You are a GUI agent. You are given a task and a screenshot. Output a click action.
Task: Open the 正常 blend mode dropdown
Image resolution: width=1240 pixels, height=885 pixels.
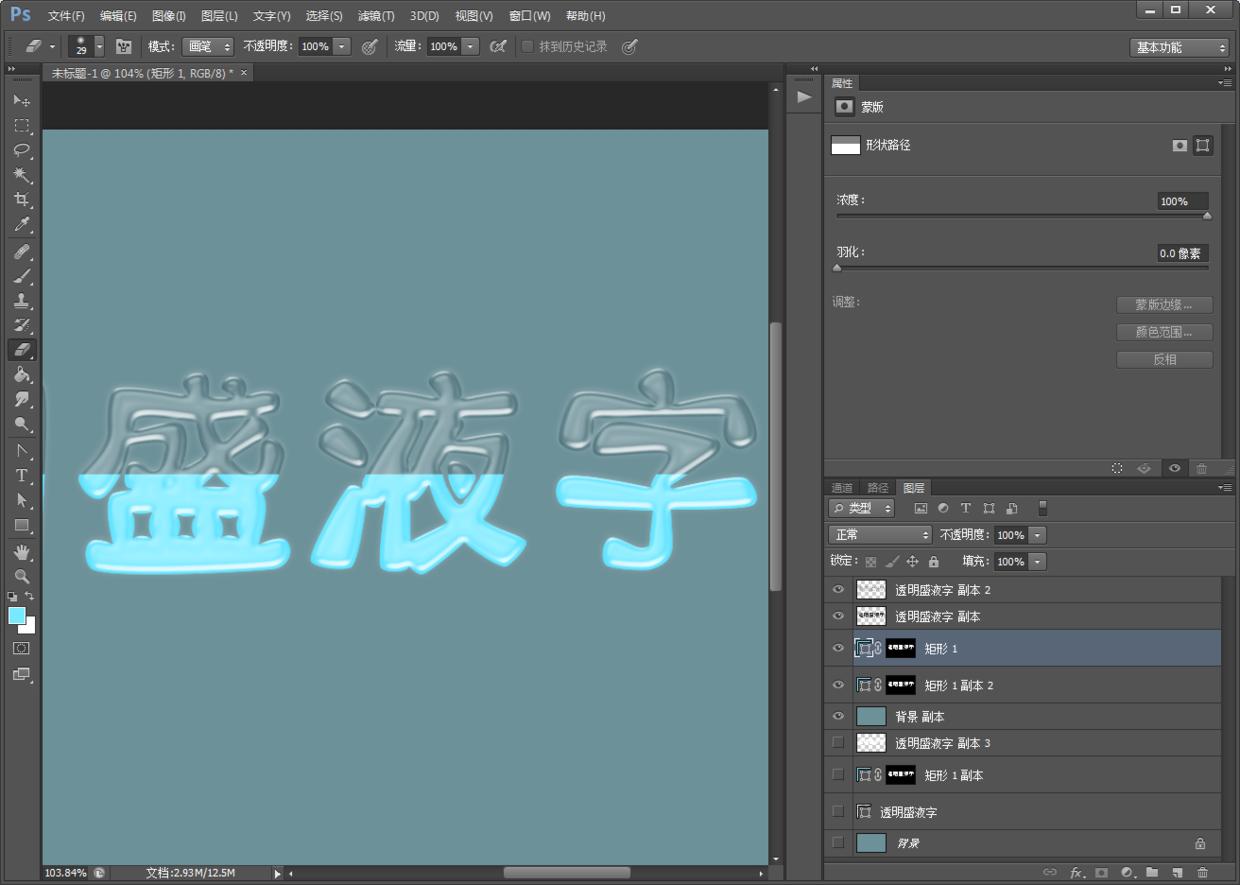pyautogui.click(x=880, y=535)
